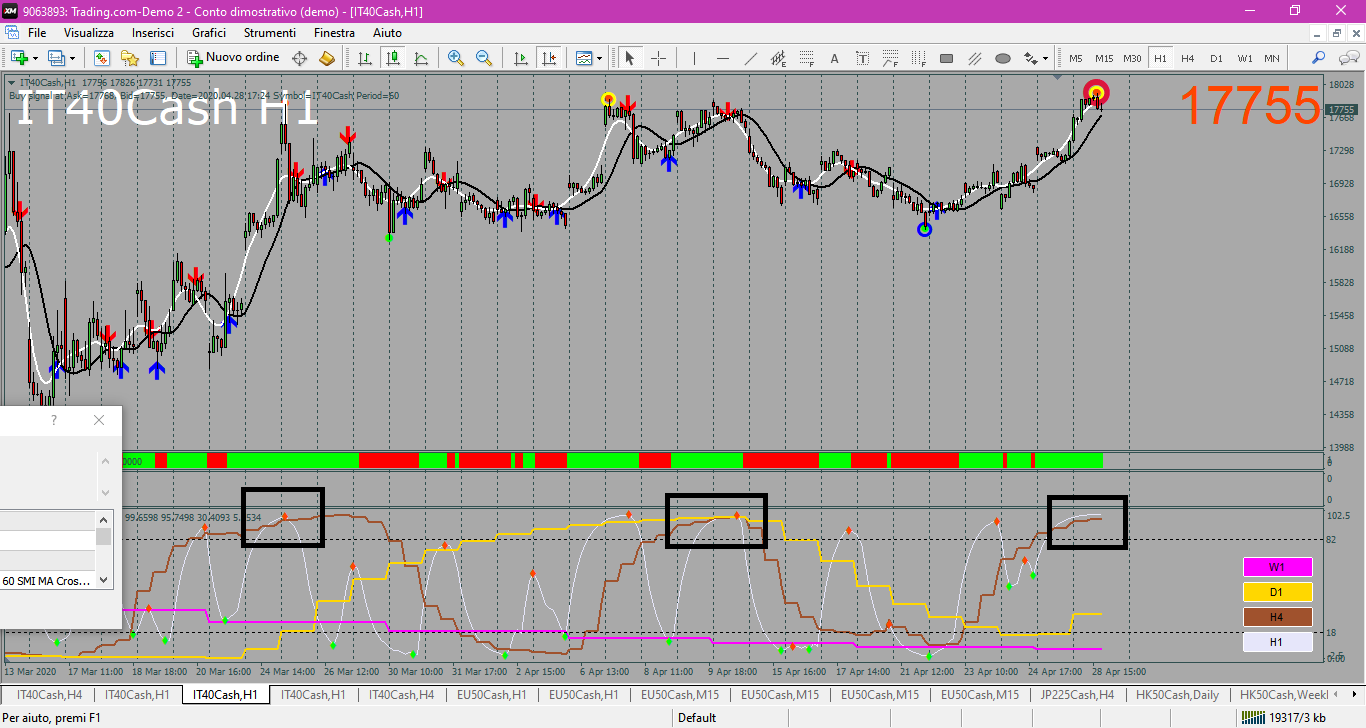This screenshot has height=728, width=1366.
Task: Click the Zoom Out magnifier icon
Action: tap(484, 58)
